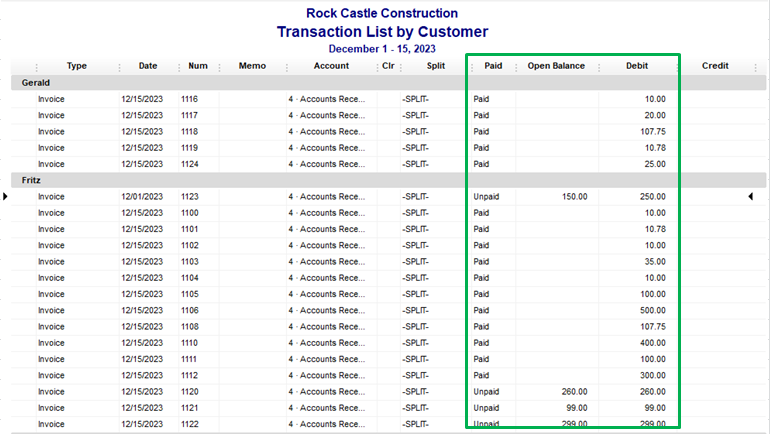Click the Clr column header
This screenshot has width=770, height=434.
tap(388, 66)
